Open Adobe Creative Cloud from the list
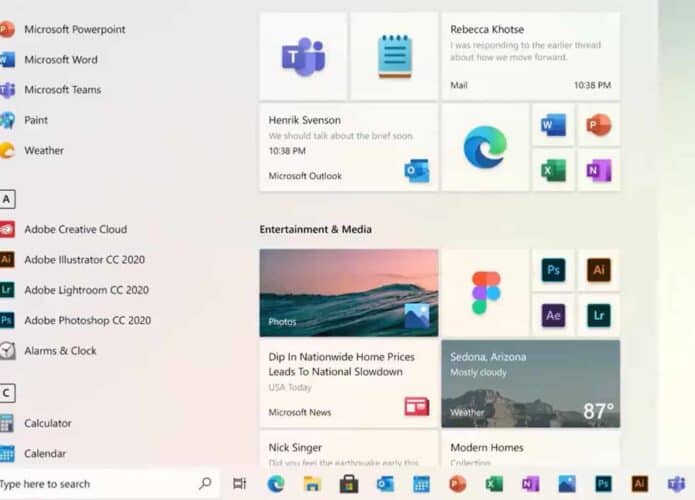The width and height of the screenshot is (695, 500). 64,229
